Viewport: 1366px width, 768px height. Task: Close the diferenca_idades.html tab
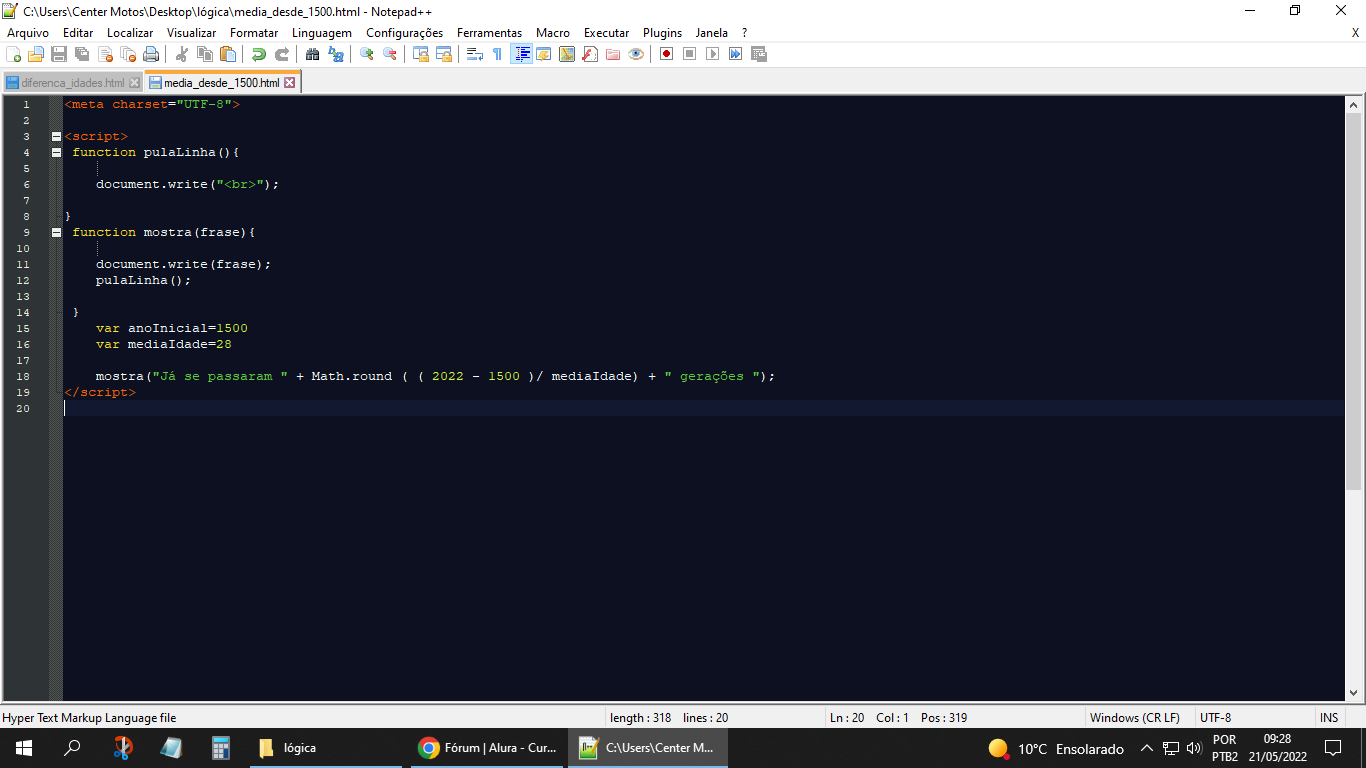point(135,83)
